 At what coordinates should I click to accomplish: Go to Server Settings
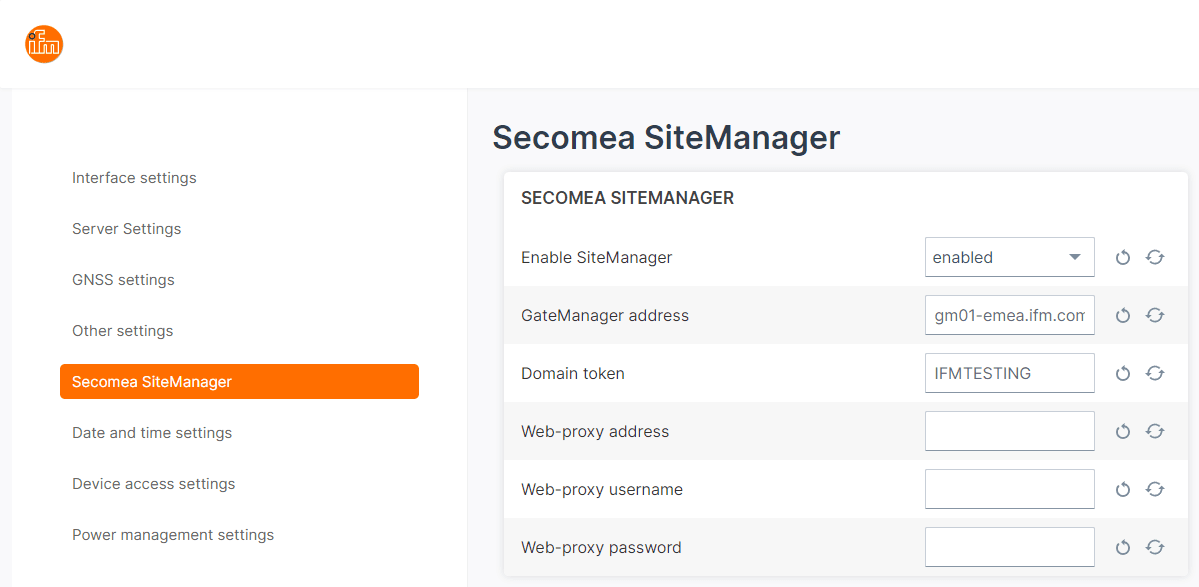[126, 229]
